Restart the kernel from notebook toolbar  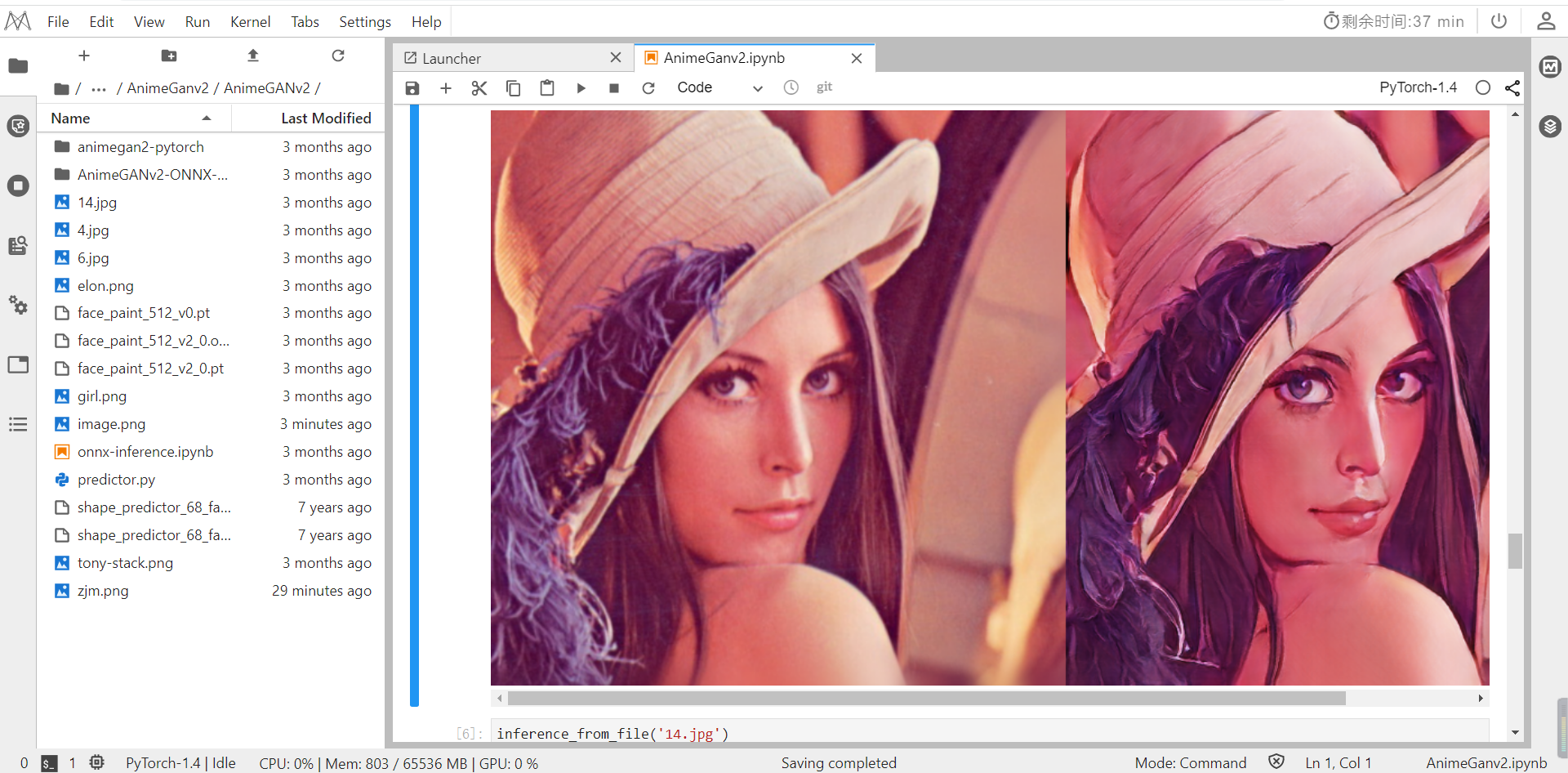pos(648,88)
